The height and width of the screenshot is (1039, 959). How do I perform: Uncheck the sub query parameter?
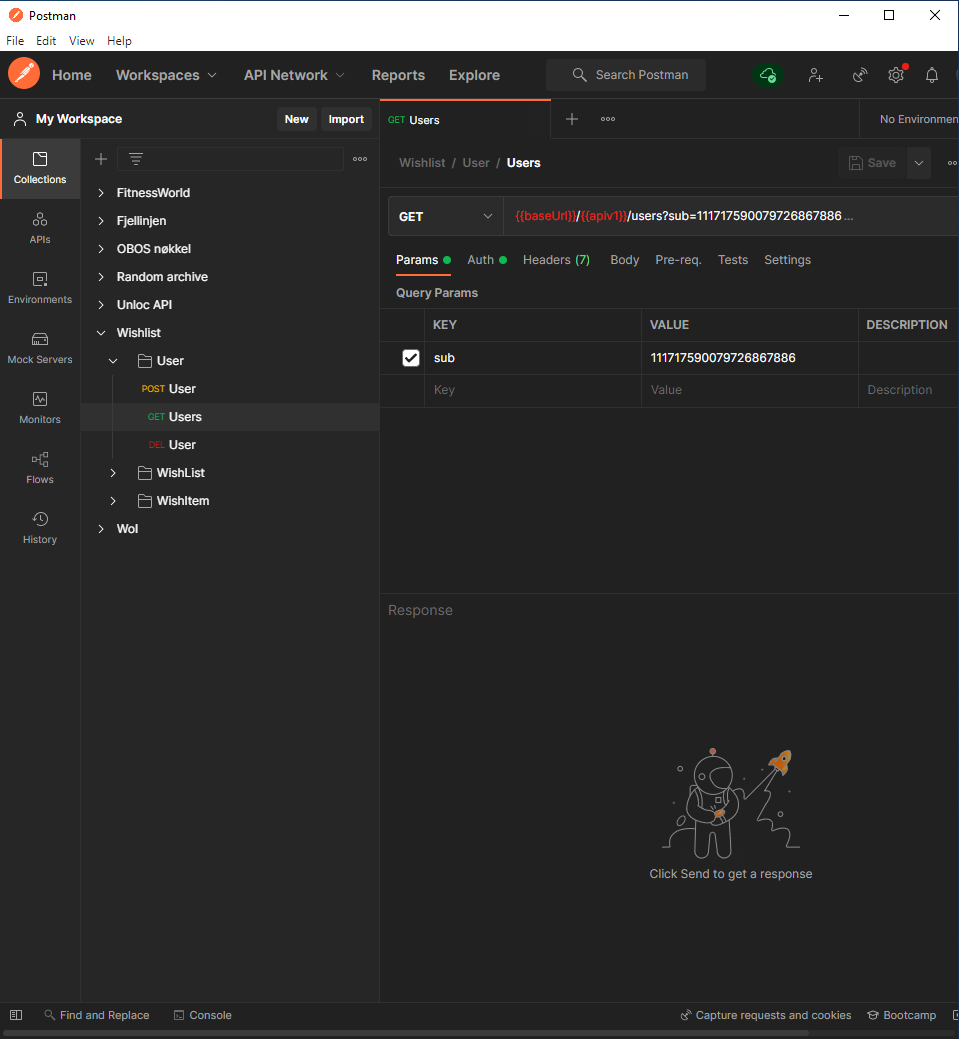pos(410,357)
